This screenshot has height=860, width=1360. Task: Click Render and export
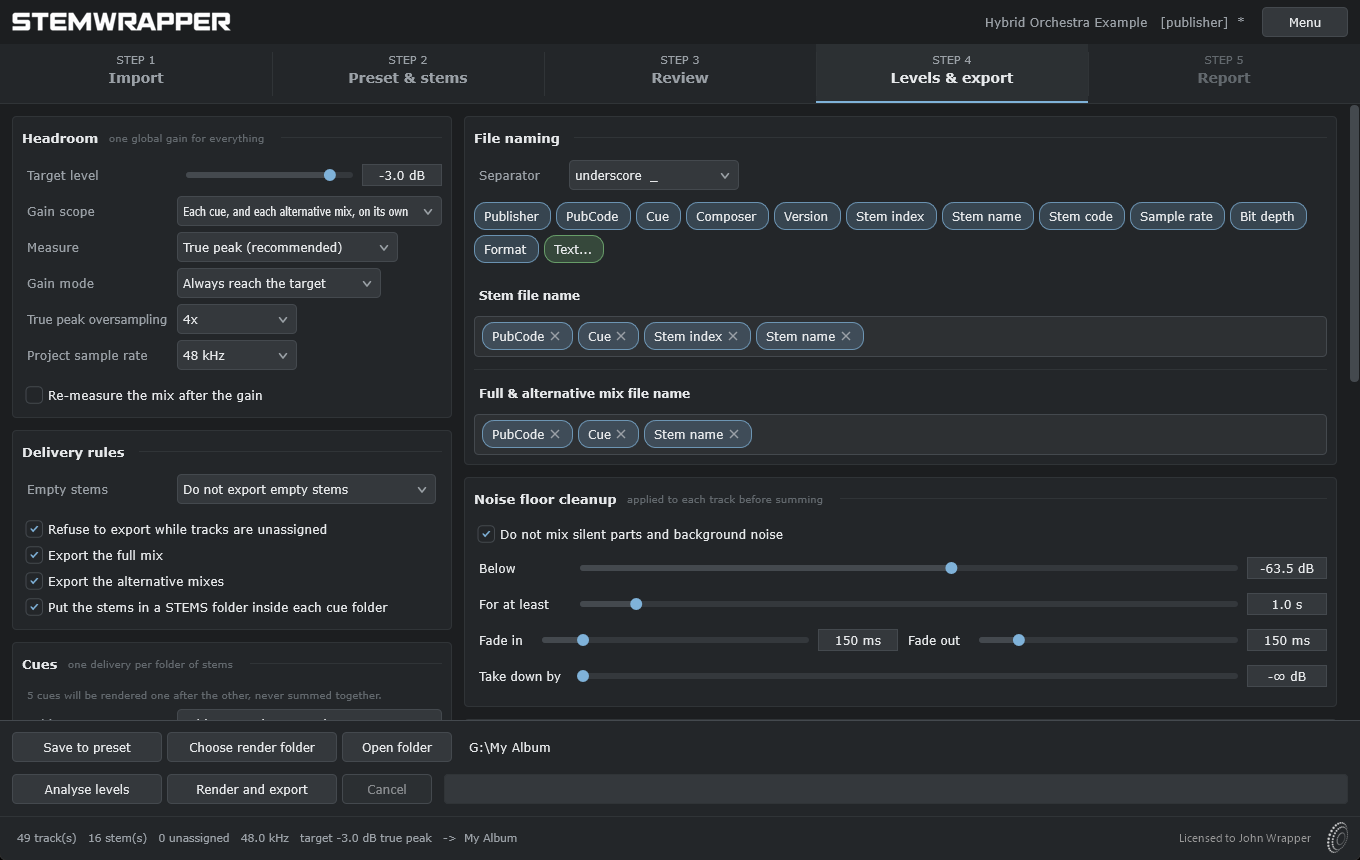pos(252,789)
